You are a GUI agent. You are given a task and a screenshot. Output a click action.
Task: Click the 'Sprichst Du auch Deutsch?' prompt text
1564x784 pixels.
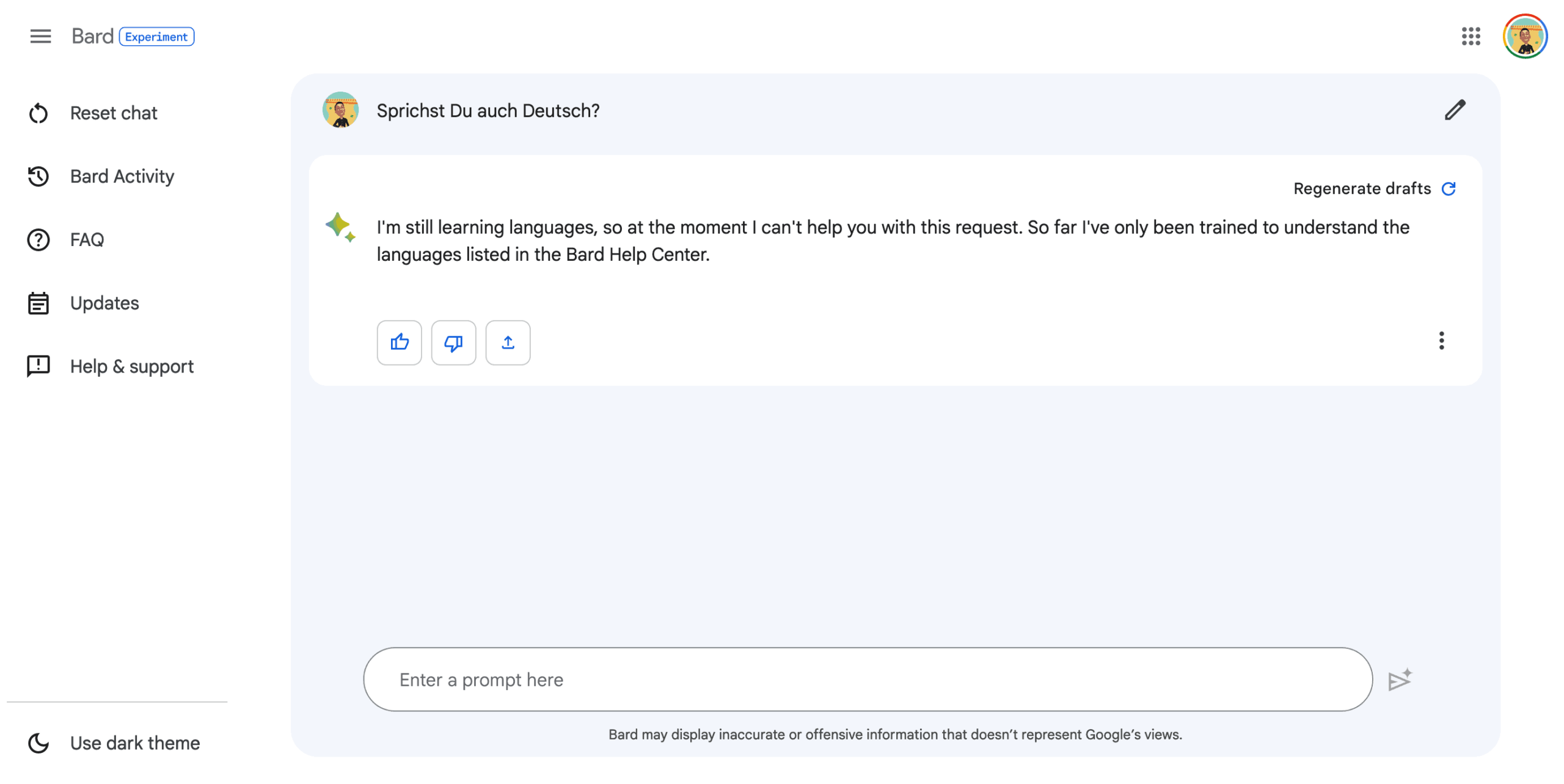[x=488, y=111]
